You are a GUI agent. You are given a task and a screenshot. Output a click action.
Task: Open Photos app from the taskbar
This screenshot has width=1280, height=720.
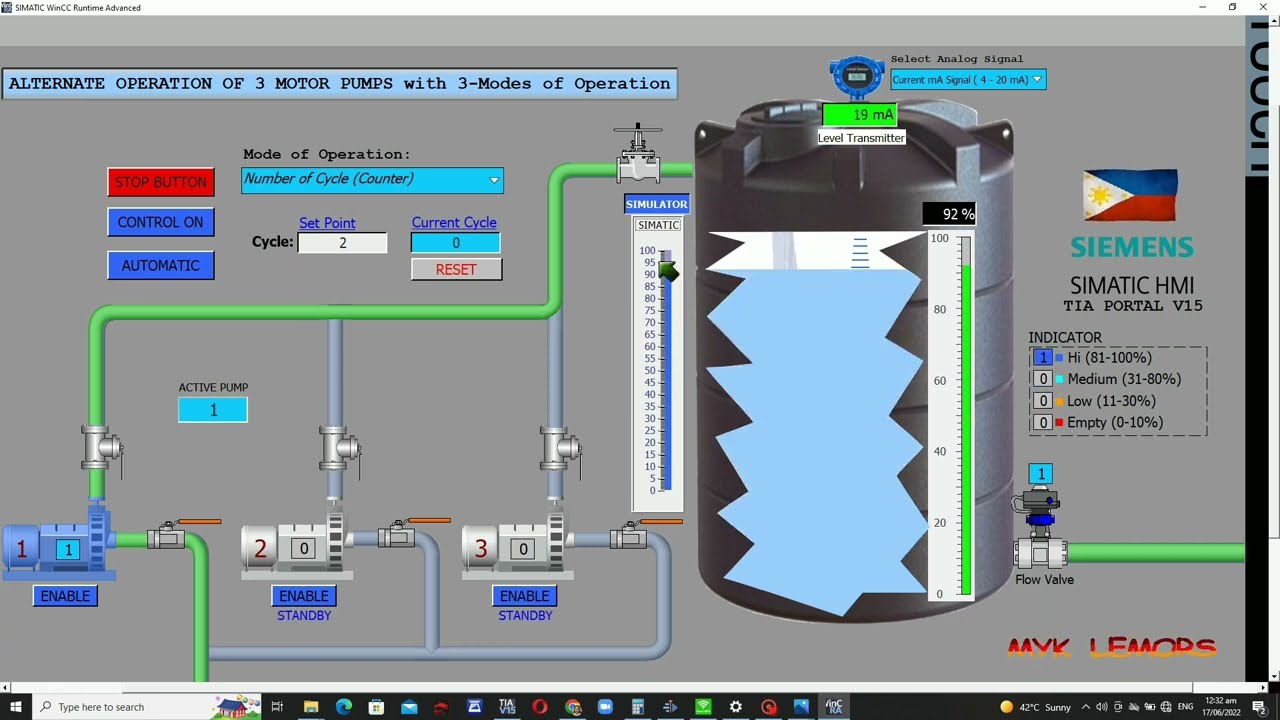point(801,707)
